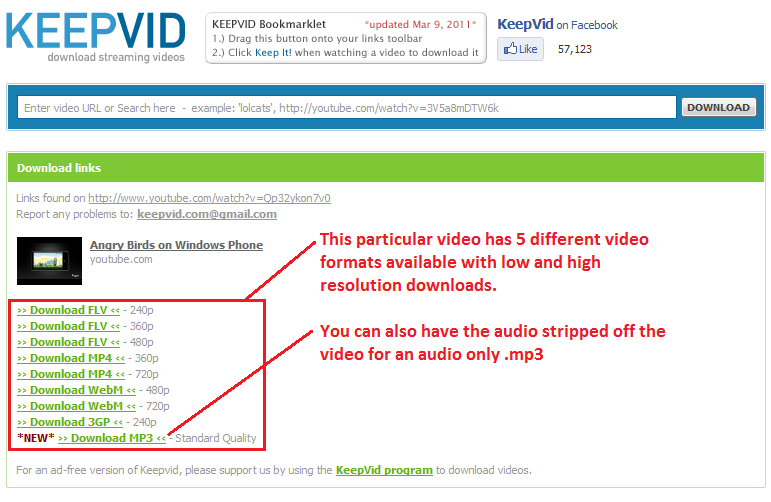The image size is (771, 502).
Task: Click the '*NEW*' label before MP3
Action: click(x=35, y=438)
